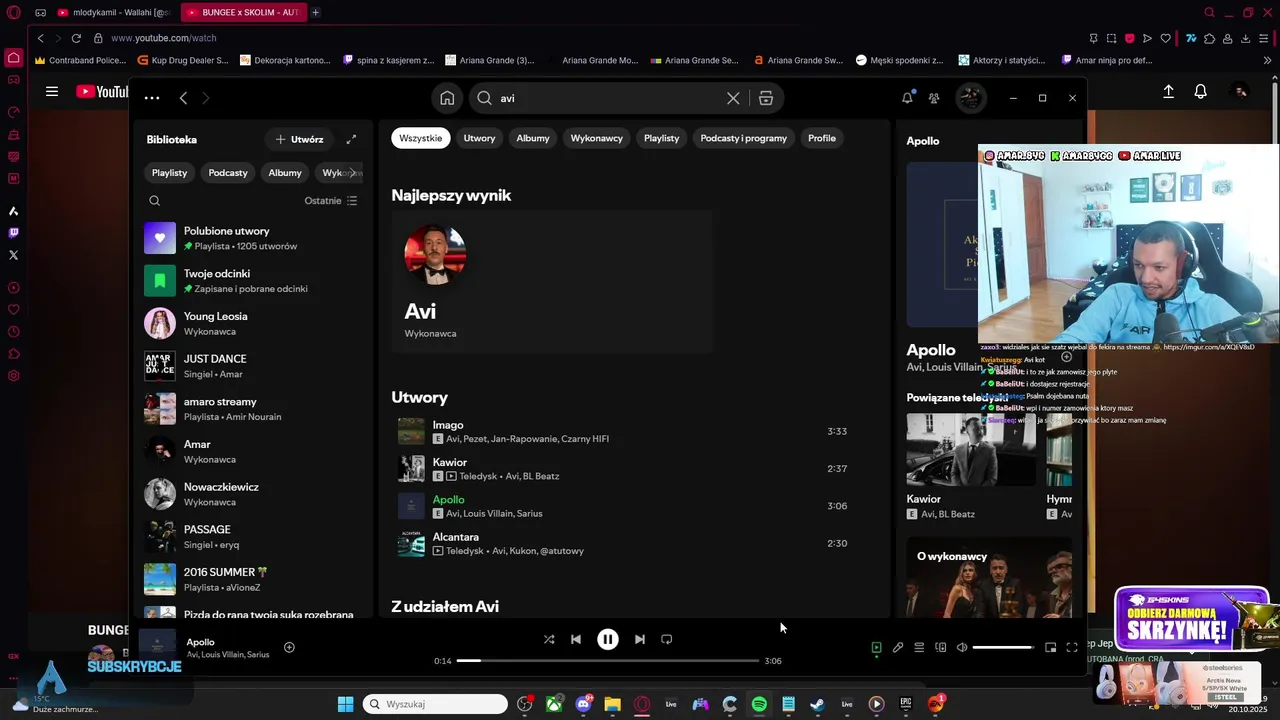Open 2016 SUMMER playlist

252,579
